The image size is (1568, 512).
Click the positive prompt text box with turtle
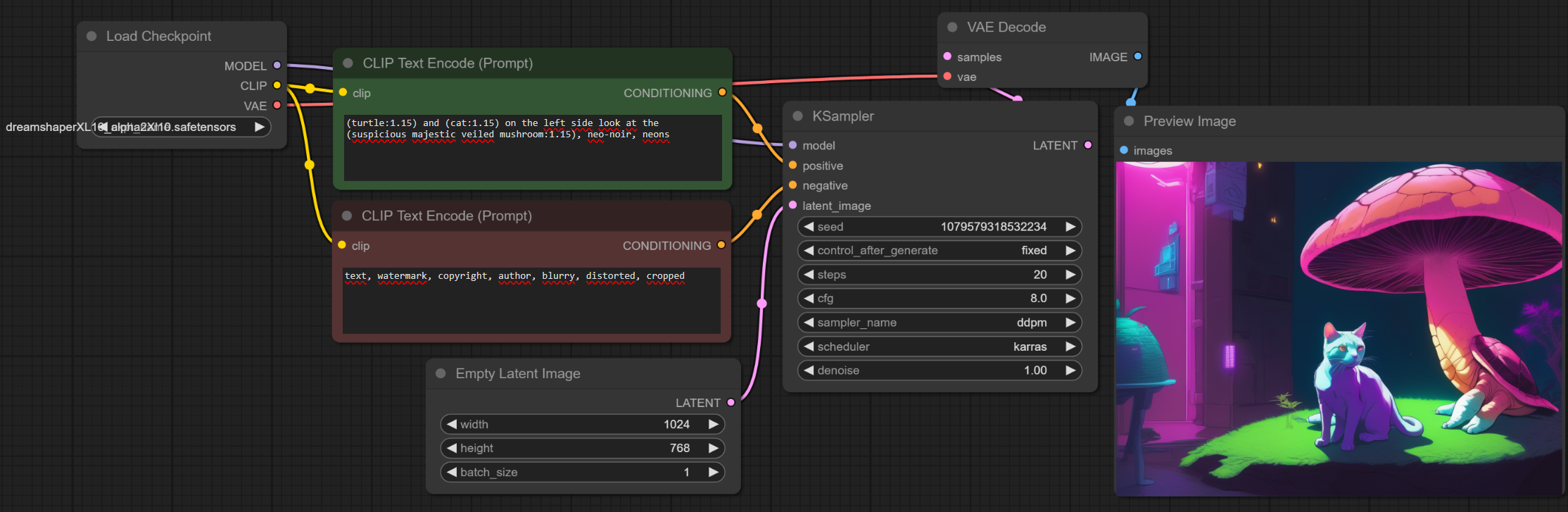pyautogui.click(x=533, y=148)
